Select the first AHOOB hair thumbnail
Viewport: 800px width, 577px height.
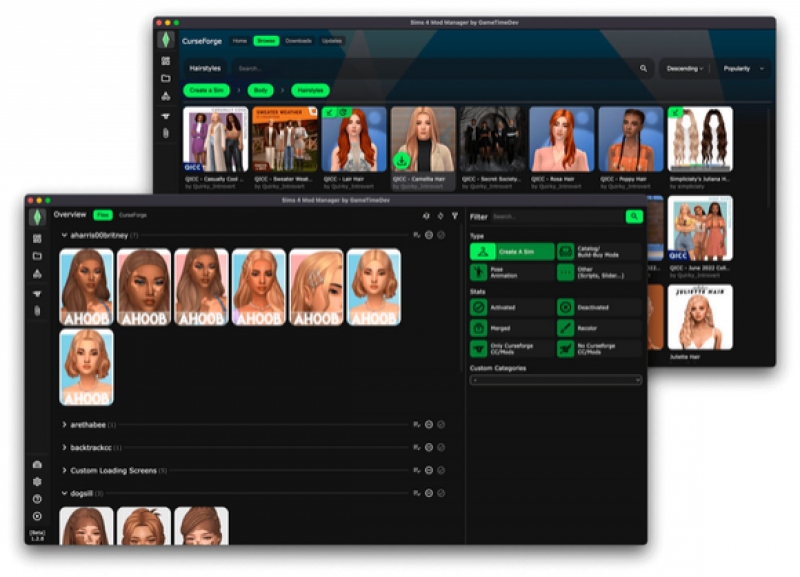point(86,287)
